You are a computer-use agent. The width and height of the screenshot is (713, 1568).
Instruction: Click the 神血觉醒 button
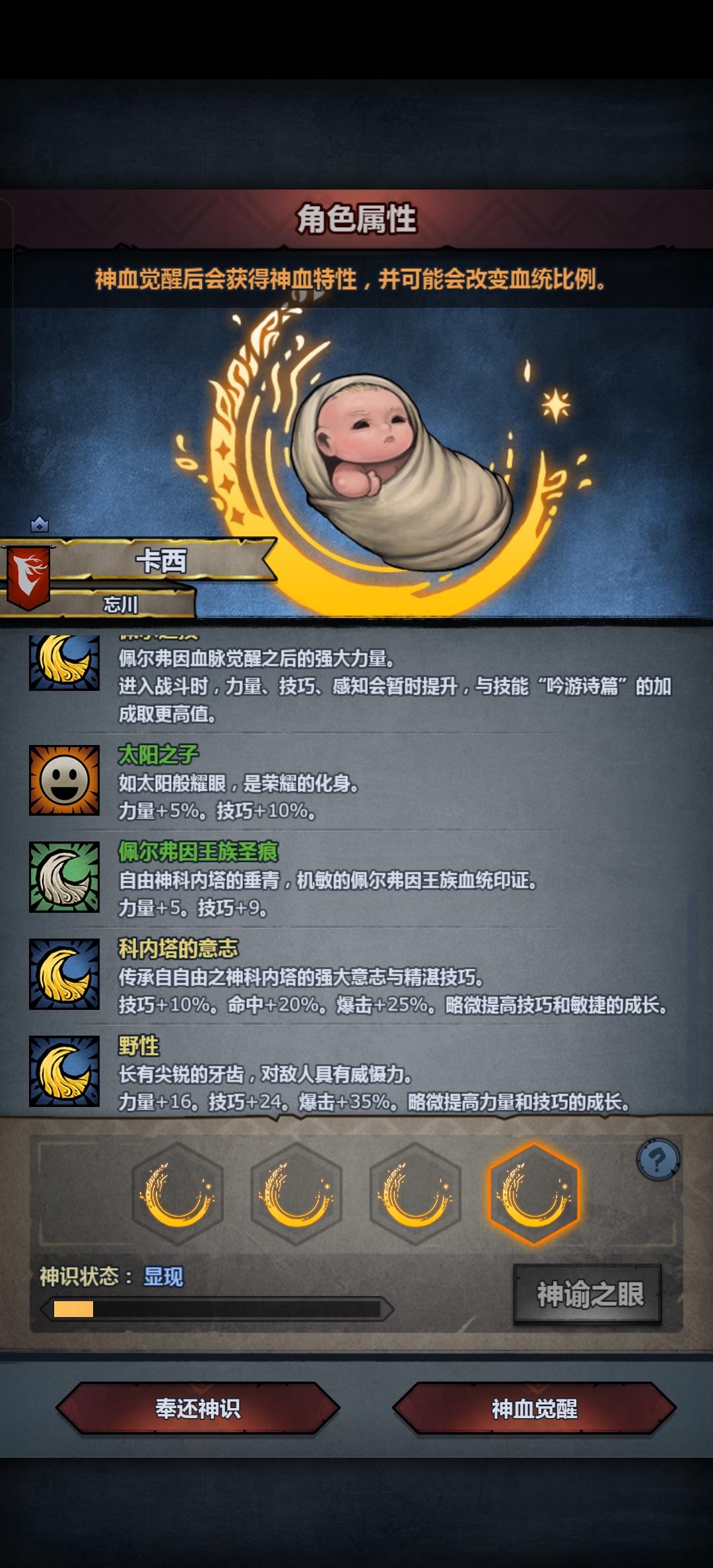click(x=535, y=1409)
